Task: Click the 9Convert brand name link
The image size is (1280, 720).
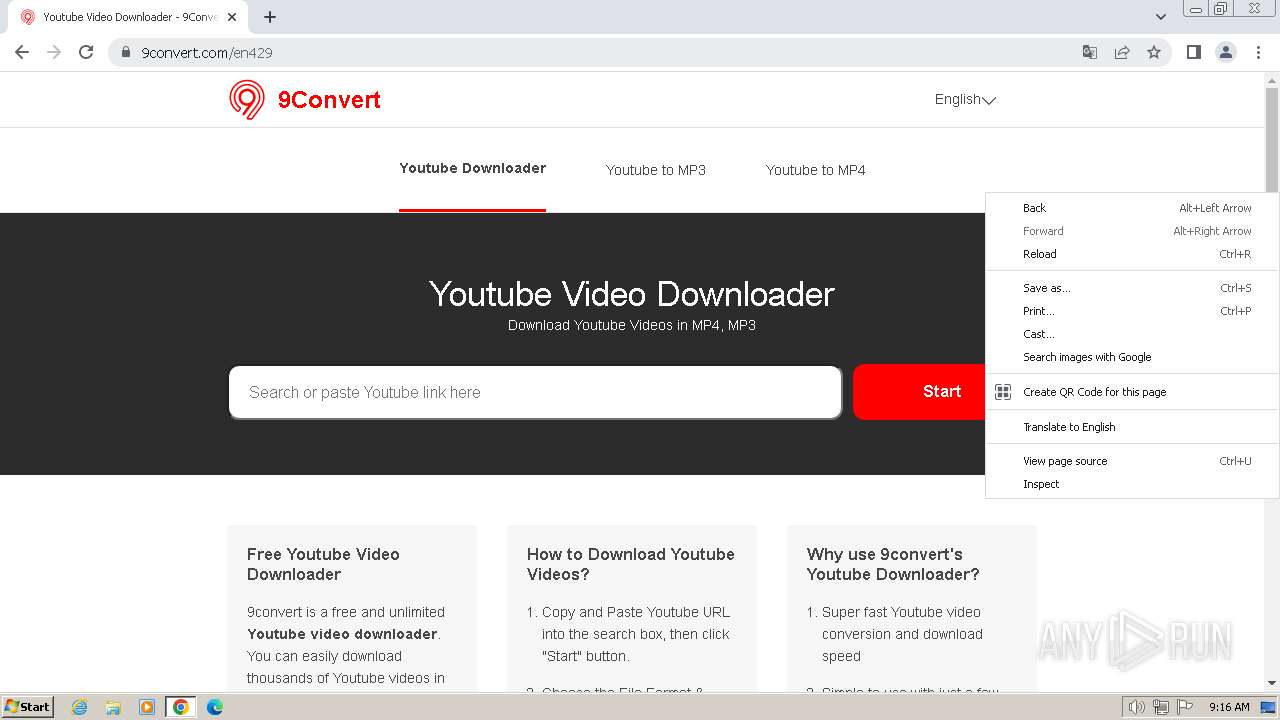Action: pyautogui.click(x=329, y=99)
